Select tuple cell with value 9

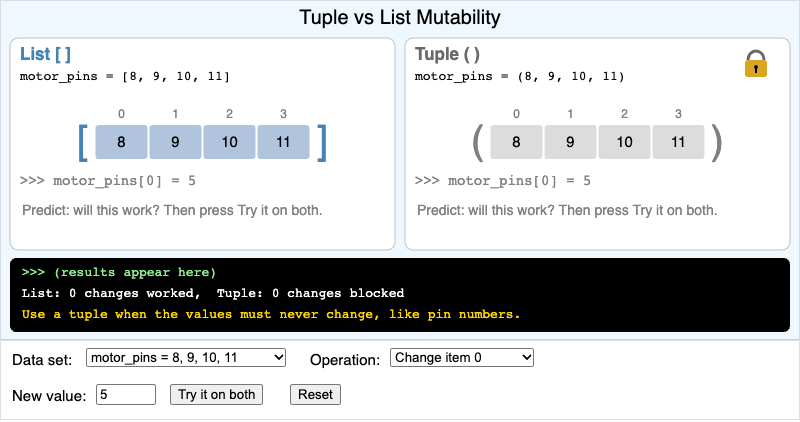click(x=570, y=142)
